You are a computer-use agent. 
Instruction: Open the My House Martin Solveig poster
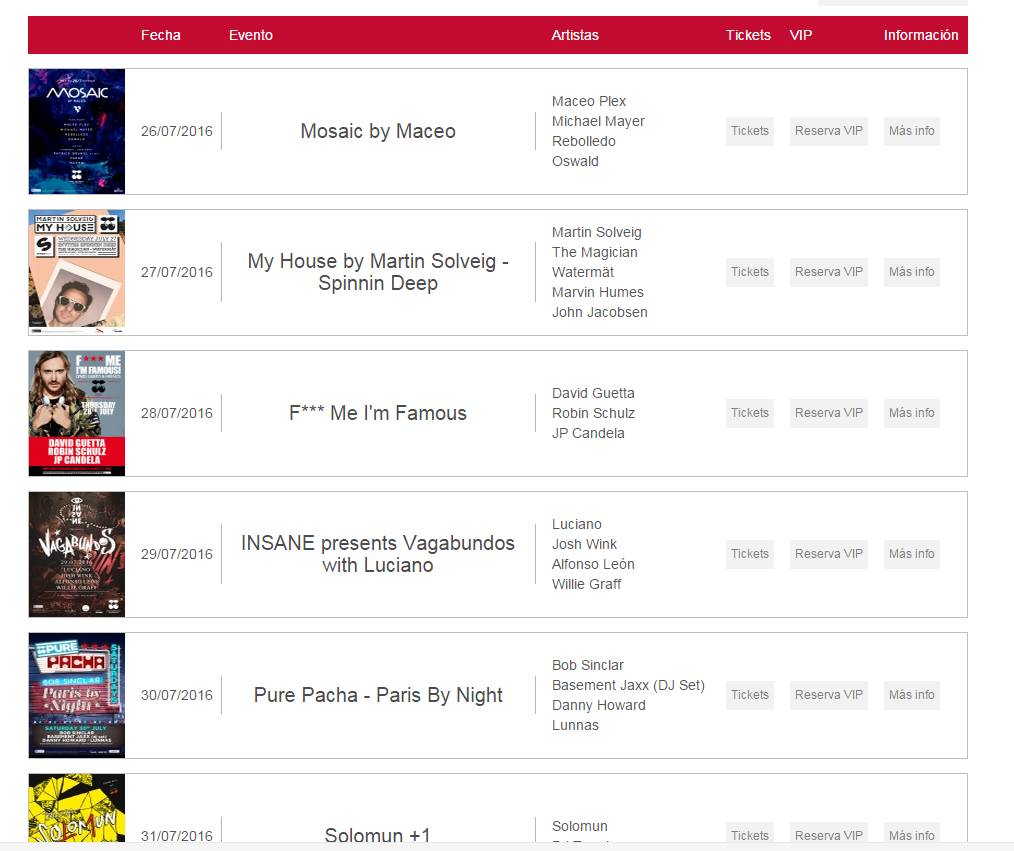coord(77,272)
